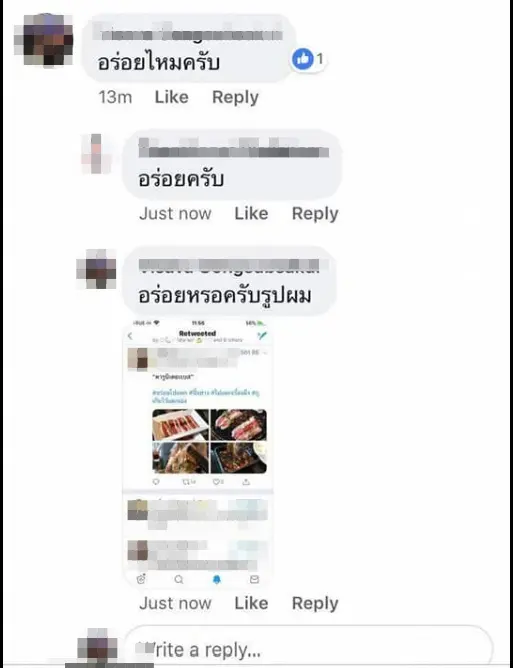513x668 pixels.
Task: Open the third commenter's profile avatar
Action: (96, 269)
